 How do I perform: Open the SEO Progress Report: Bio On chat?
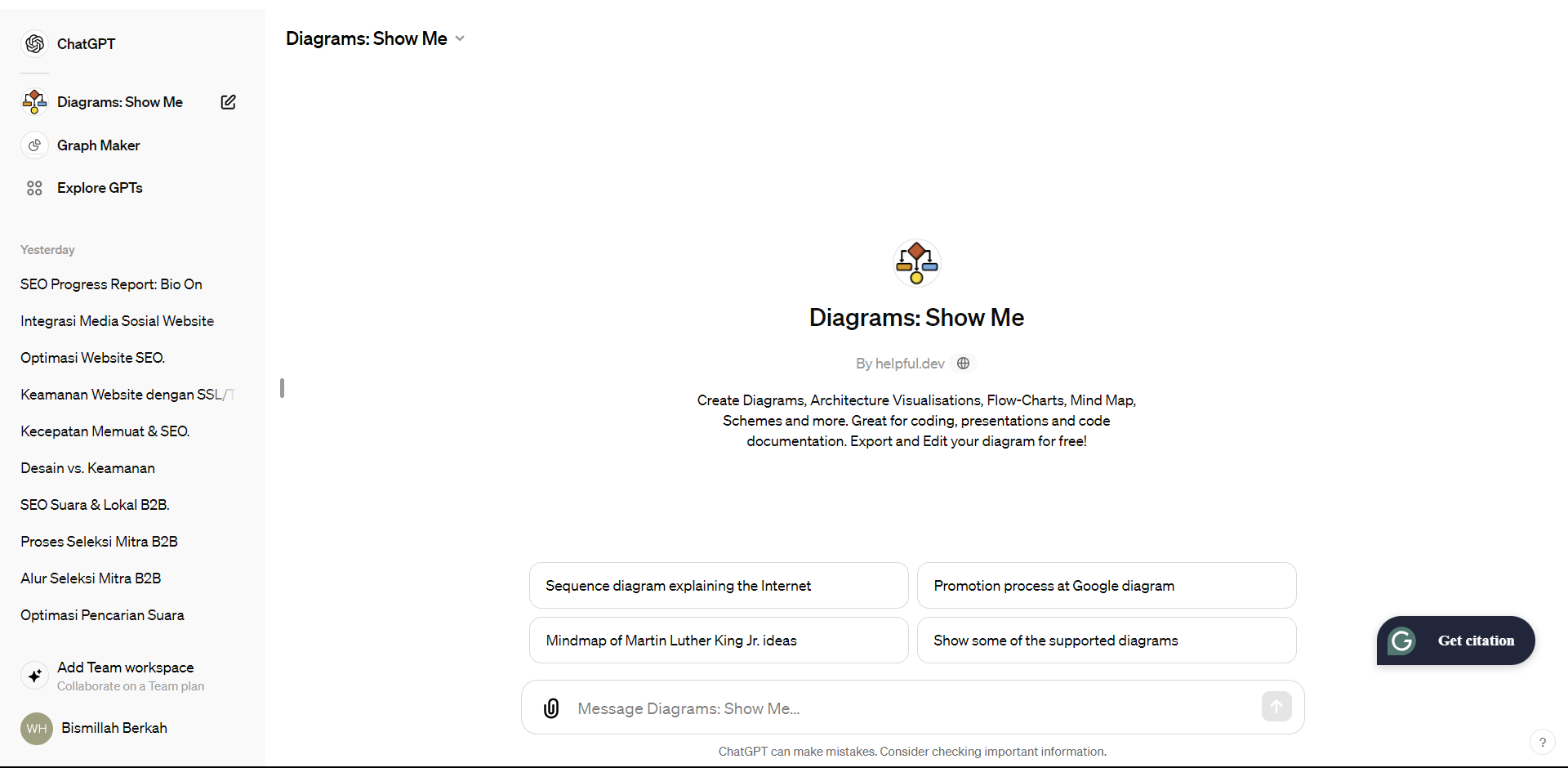111,284
